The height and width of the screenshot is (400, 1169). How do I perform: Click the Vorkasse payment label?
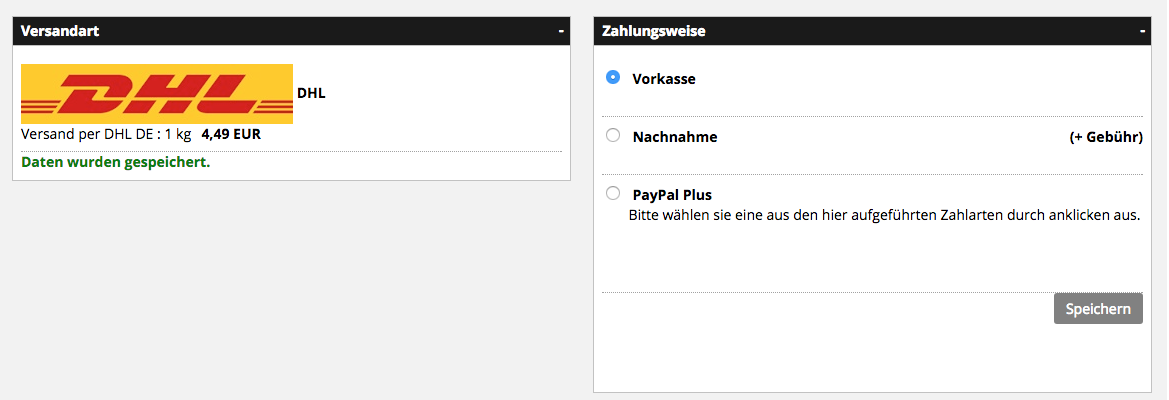(x=664, y=79)
